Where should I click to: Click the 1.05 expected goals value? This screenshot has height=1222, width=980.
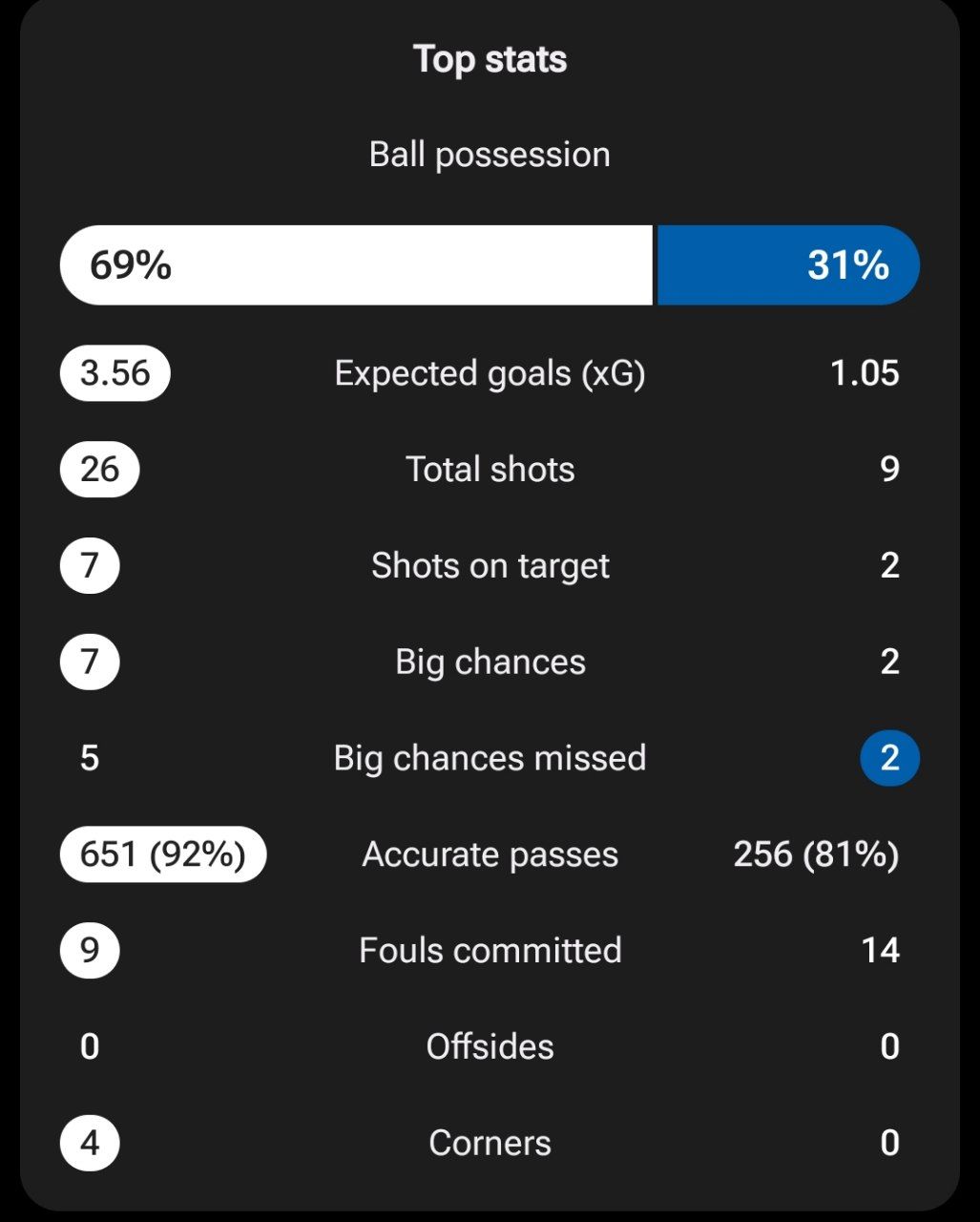point(865,373)
